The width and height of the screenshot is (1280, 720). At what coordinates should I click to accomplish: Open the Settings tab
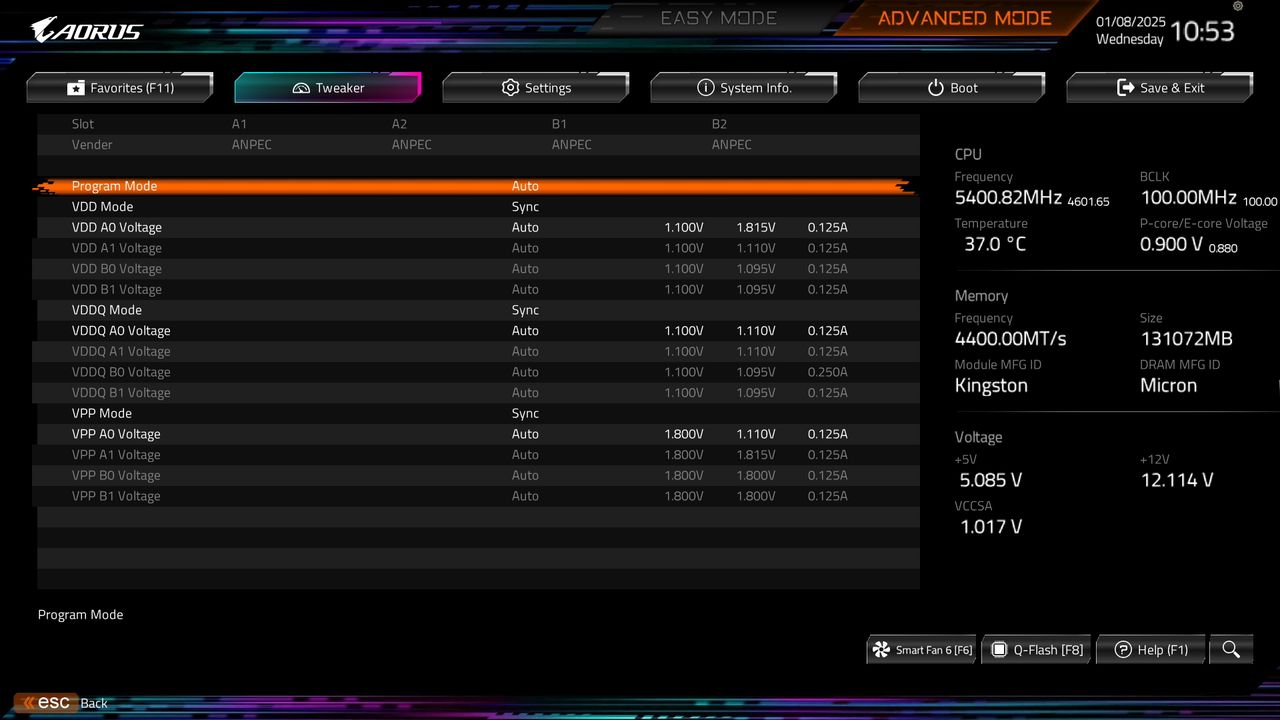pos(536,88)
